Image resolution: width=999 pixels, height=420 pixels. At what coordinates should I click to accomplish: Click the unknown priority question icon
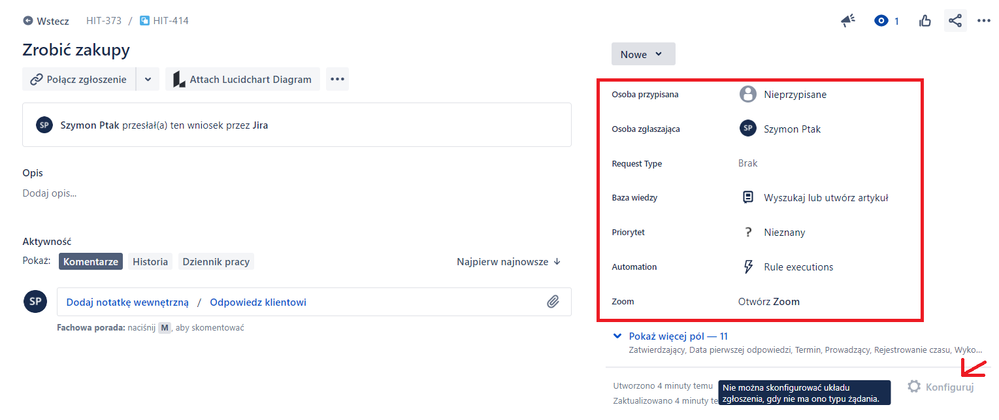pos(748,233)
